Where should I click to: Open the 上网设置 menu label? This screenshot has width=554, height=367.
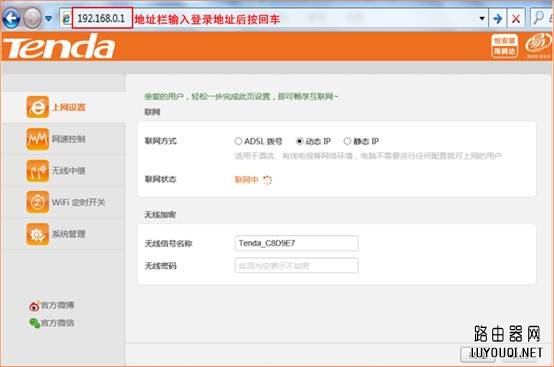pos(69,107)
